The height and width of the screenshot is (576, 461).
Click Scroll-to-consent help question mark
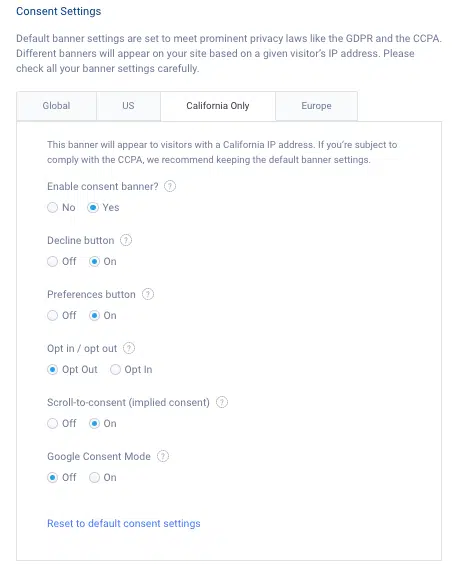tap(222, 402)
